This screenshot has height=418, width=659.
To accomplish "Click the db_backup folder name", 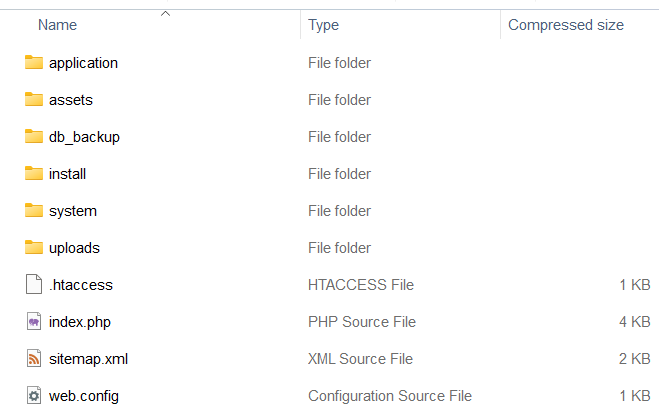I will click(x=84, y=137).
